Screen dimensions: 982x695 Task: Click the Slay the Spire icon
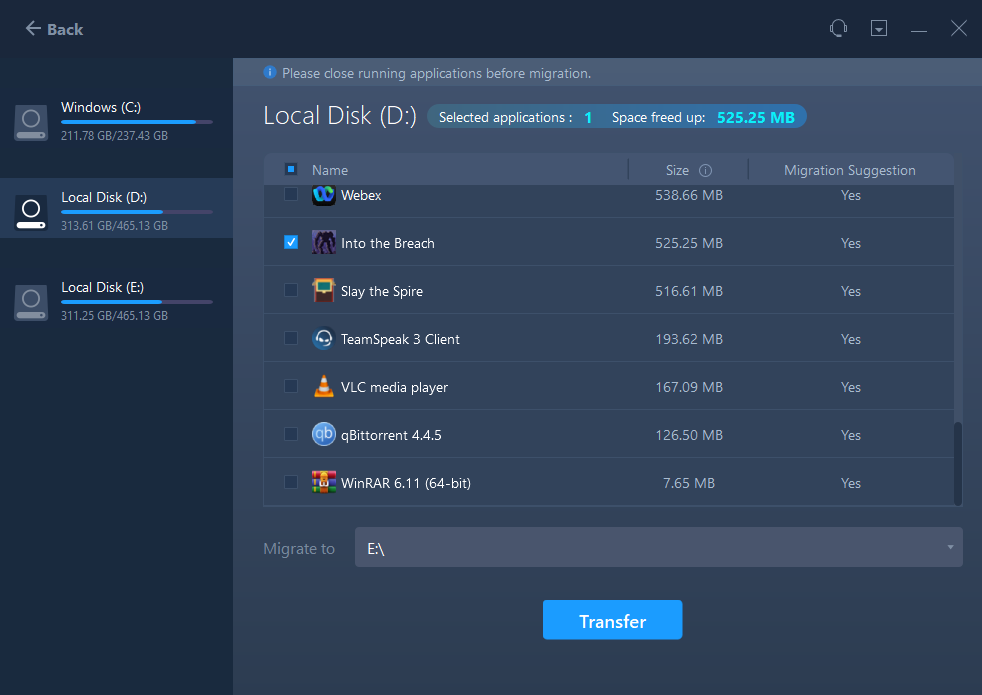click(x=324, y=291)
